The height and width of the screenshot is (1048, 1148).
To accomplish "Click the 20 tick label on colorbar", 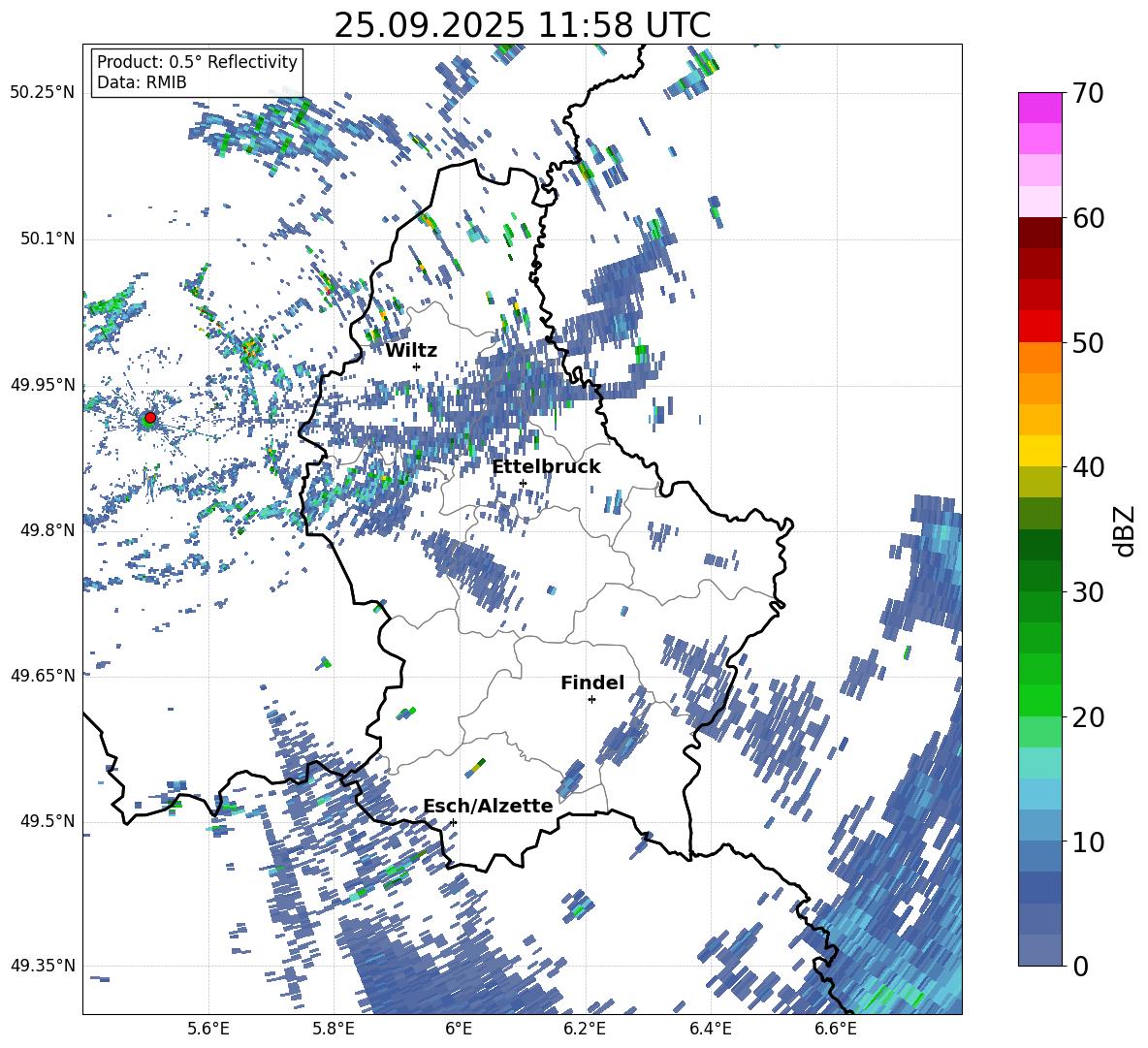I will click(x=1088, y=716).
